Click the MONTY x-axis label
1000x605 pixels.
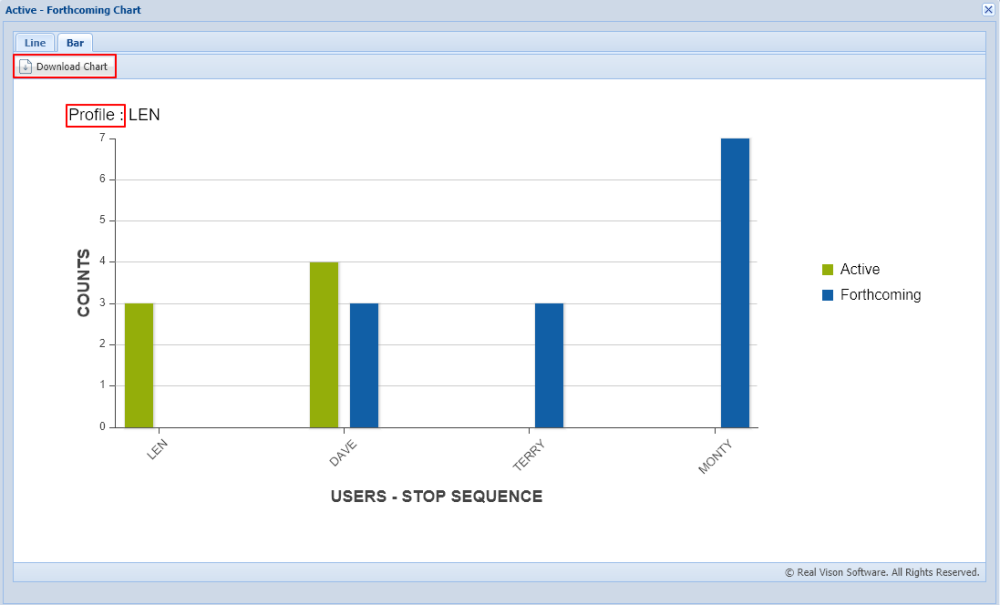pos(715,457)
